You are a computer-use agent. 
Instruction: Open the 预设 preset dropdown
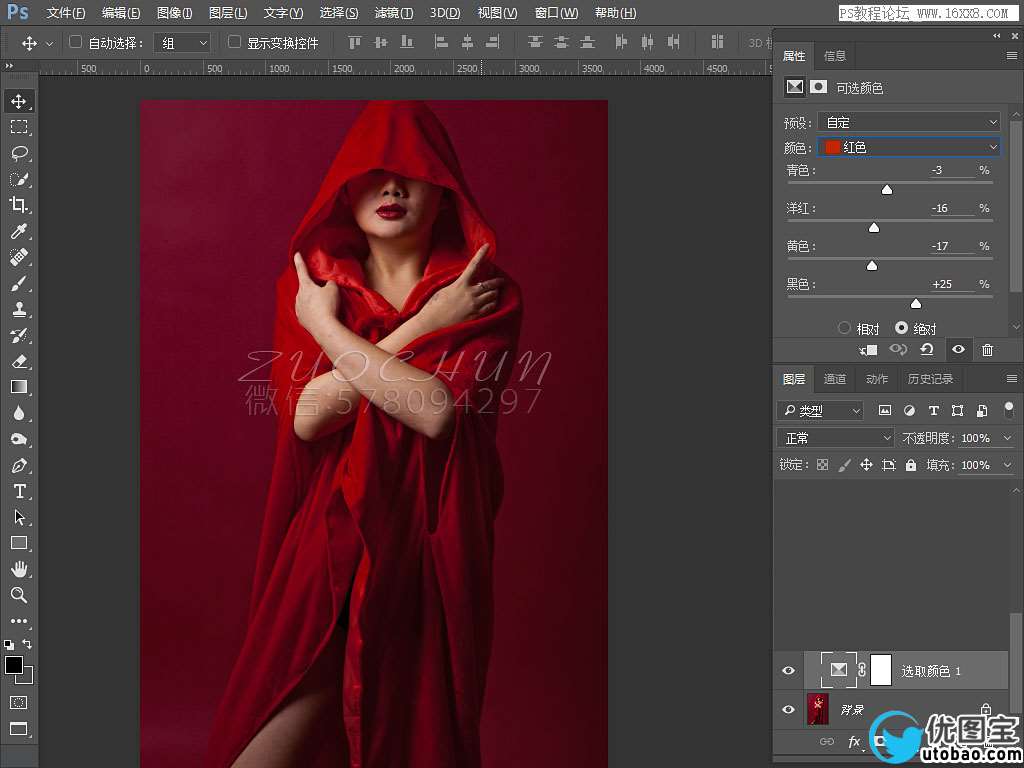(909, 122)
